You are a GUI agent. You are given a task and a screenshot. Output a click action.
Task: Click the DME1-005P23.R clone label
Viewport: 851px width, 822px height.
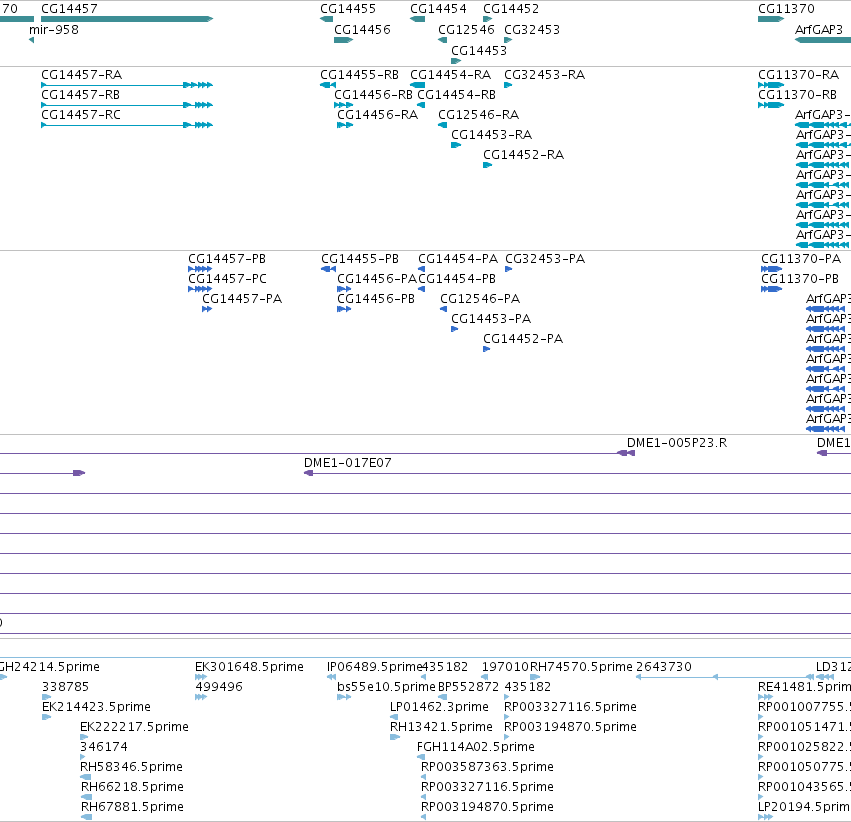677,442
